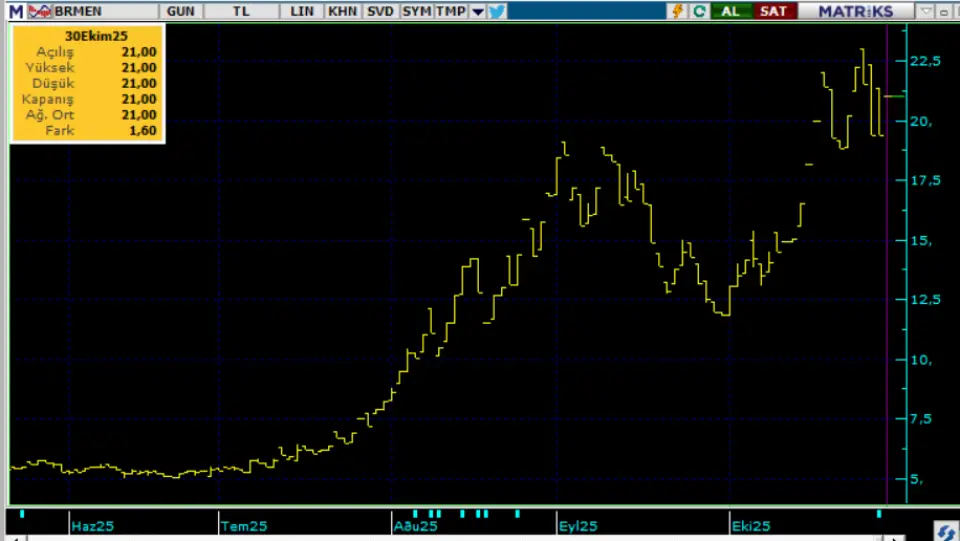The height and width of the screenshot is (541, 960).
Task: Click the red SAT sell button
Action: [x=773, y=11]
